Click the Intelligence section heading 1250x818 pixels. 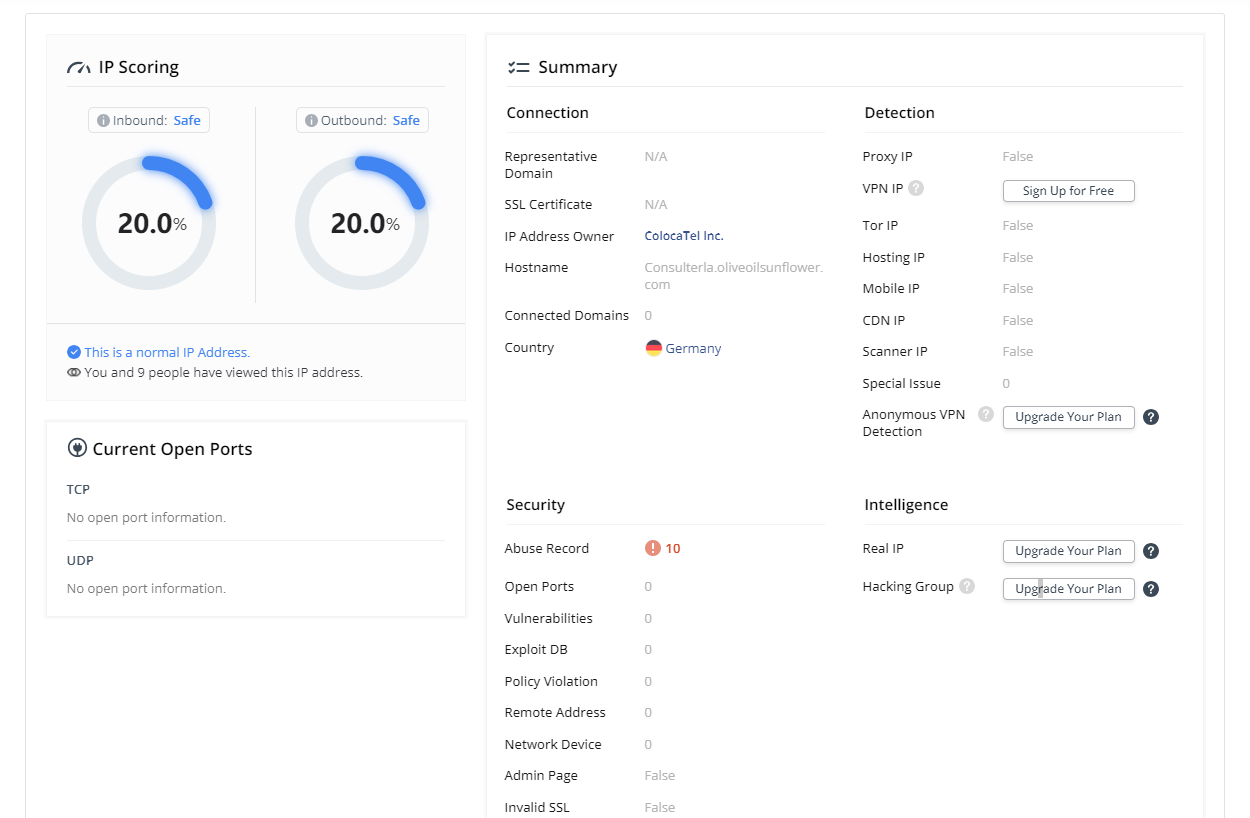click(x=906, y=505)
